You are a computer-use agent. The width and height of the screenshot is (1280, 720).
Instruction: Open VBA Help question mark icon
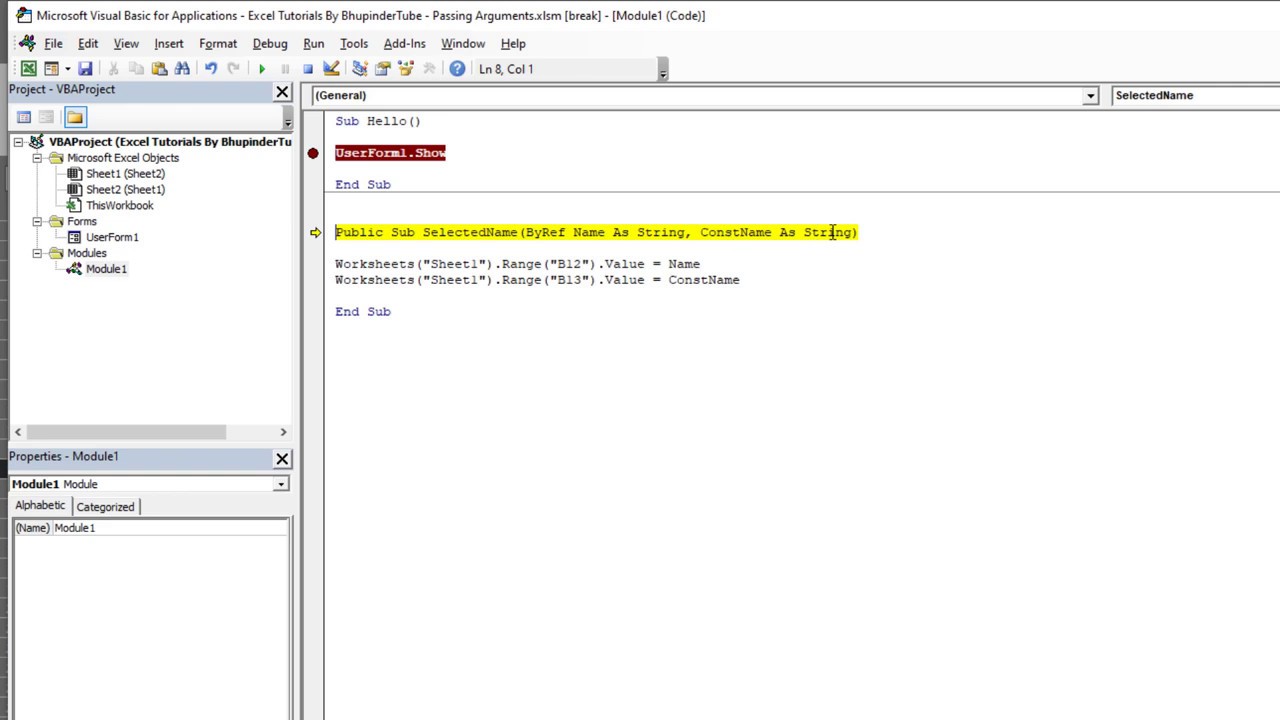pyautogui.click(x=457, y=69)
